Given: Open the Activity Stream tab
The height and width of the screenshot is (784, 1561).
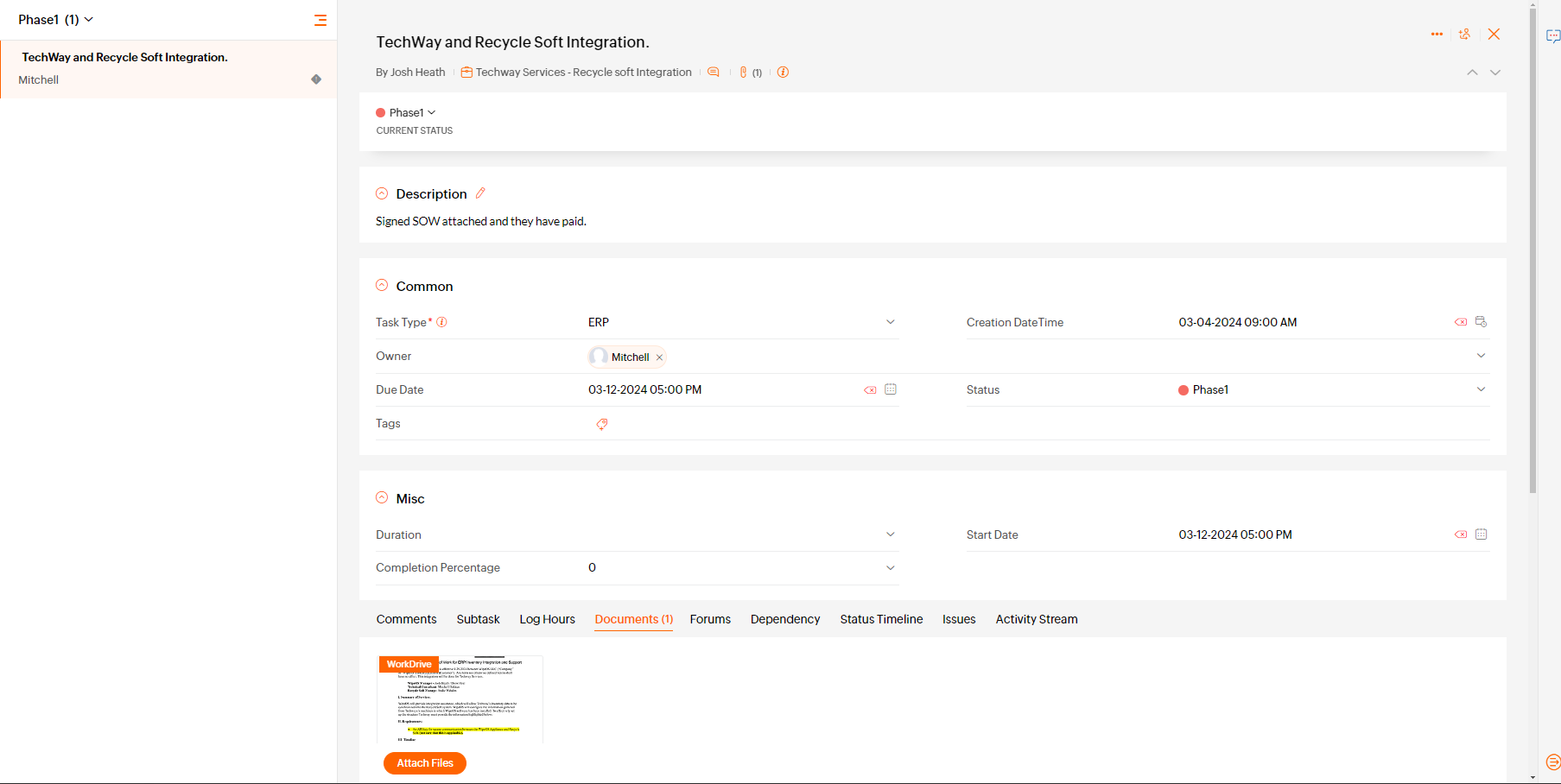Looking at the screenshot, I should point(1037,619).
